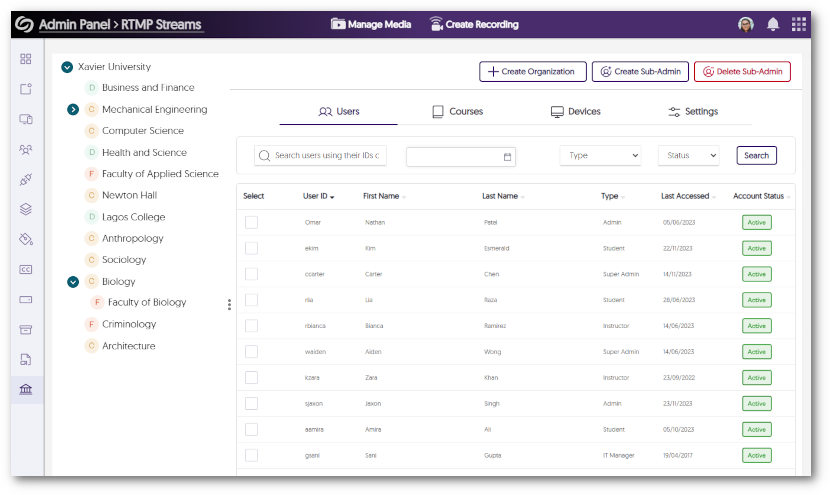
Task: Sort by First Name column
Action: click(x=384, y=196)
